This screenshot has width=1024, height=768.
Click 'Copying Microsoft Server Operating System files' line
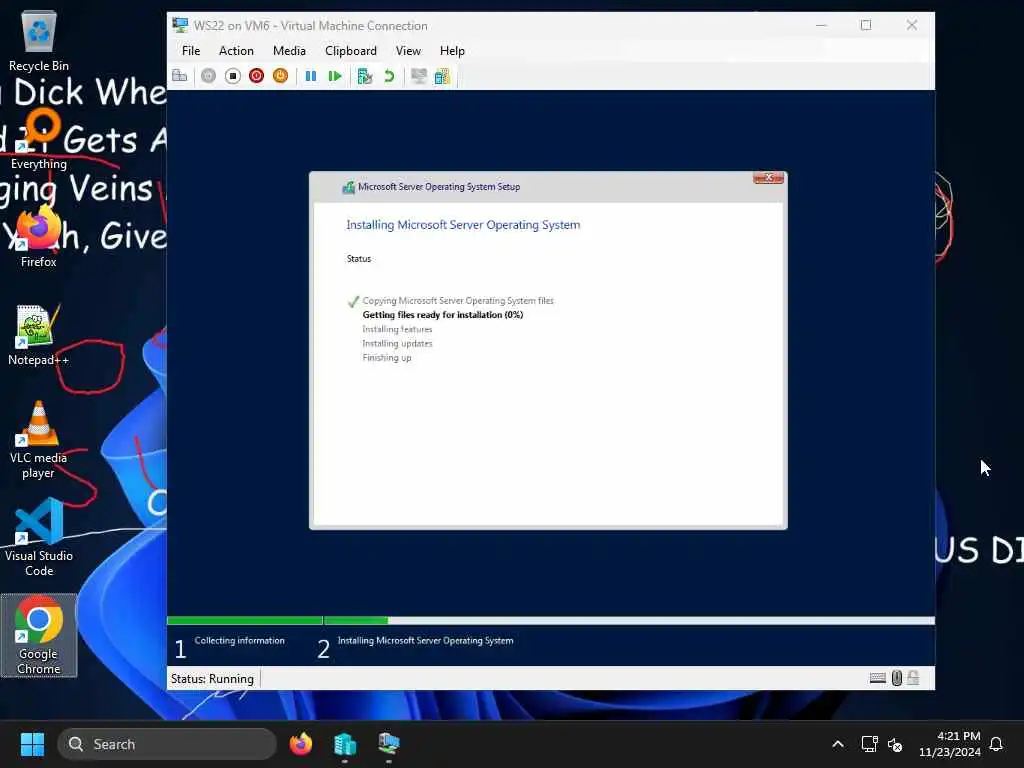point(458,300)
